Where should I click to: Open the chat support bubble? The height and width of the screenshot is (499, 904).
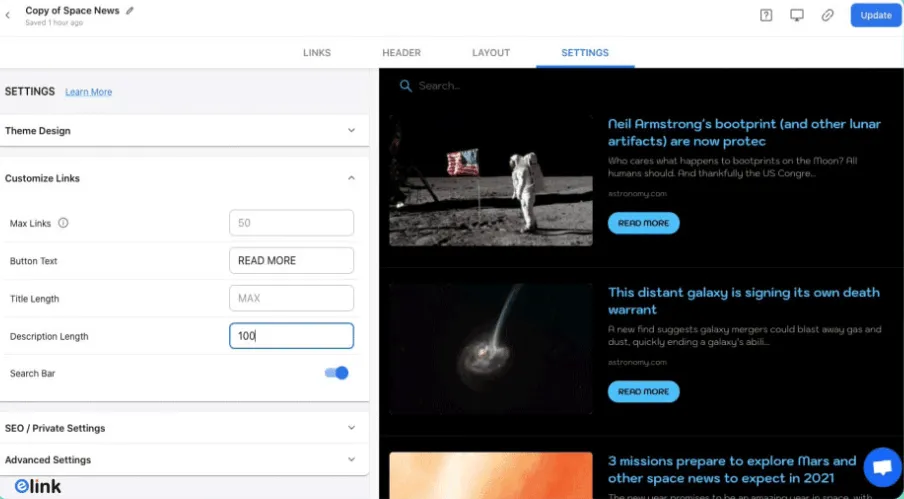pos(882,467)
